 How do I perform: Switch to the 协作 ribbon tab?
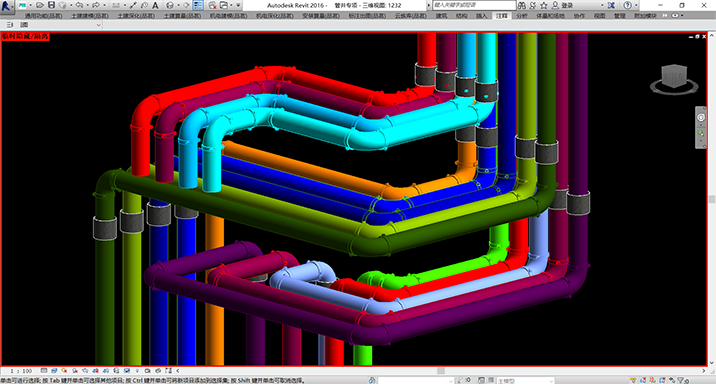[579, 16]
